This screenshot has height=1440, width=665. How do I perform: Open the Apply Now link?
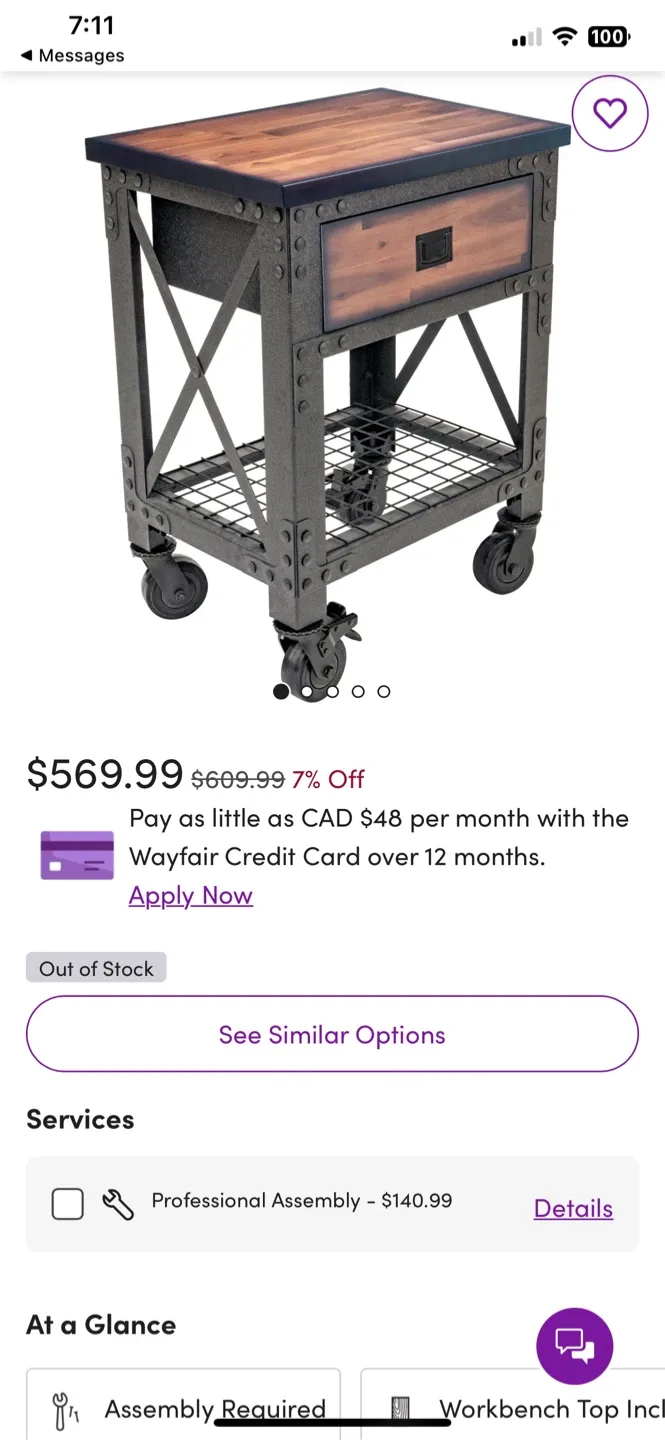pos(190,895)
